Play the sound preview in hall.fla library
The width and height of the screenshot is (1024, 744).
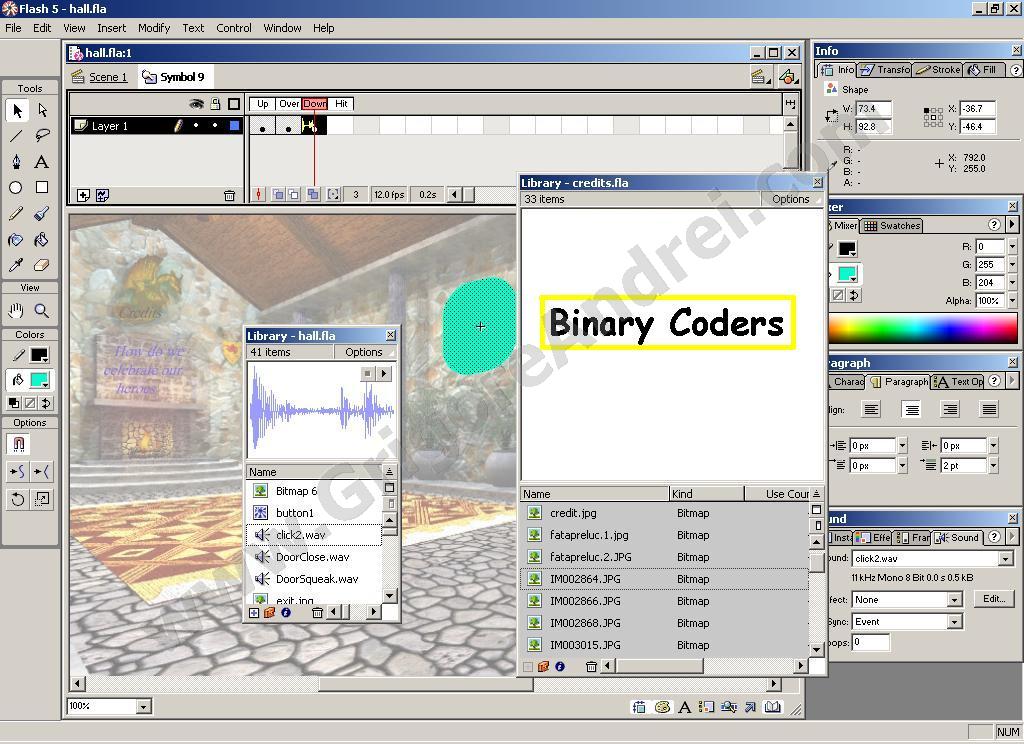coord(384,373)
